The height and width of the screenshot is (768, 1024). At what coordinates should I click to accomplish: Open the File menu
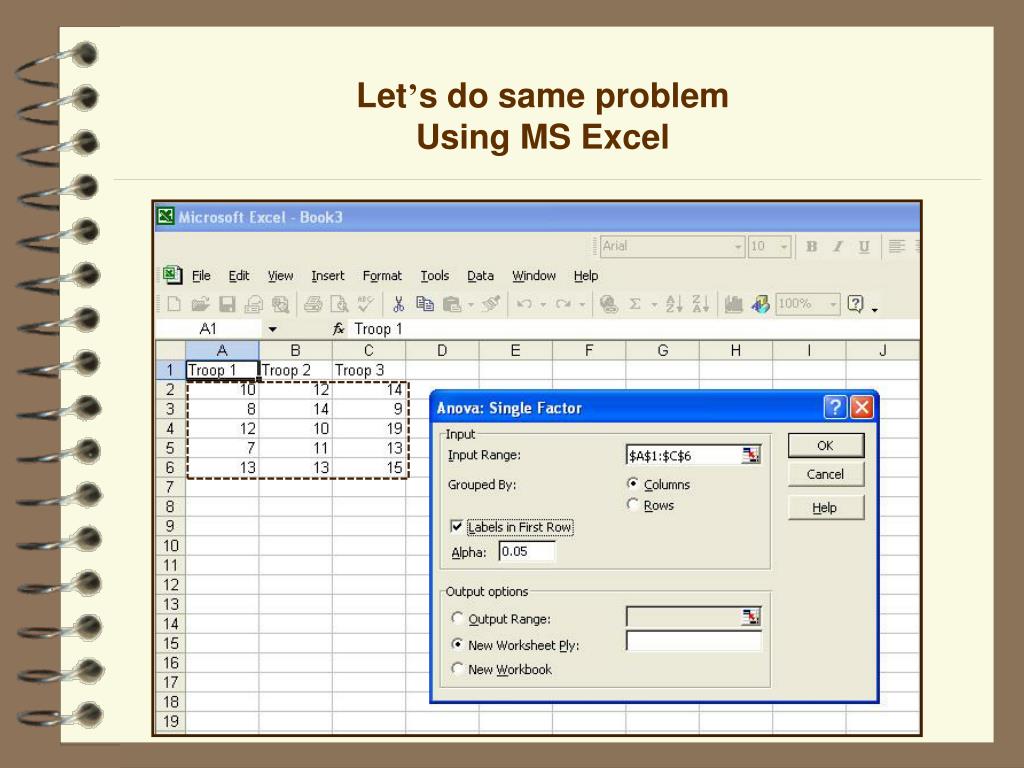[201, 276]
